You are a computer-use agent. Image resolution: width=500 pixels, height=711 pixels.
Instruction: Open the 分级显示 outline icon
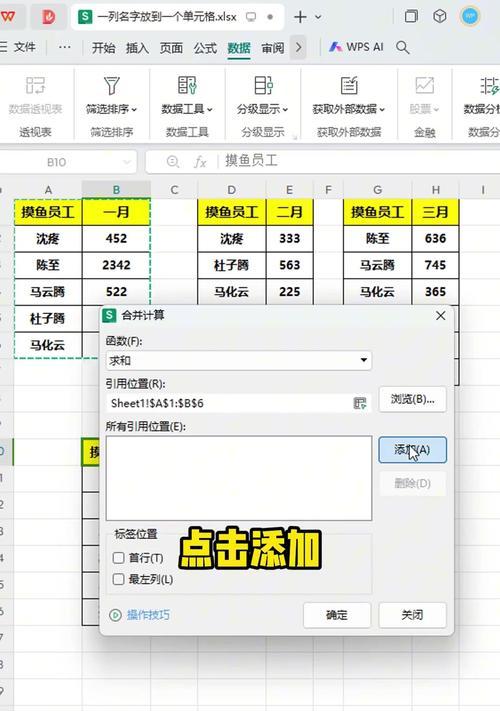[263, 85]
